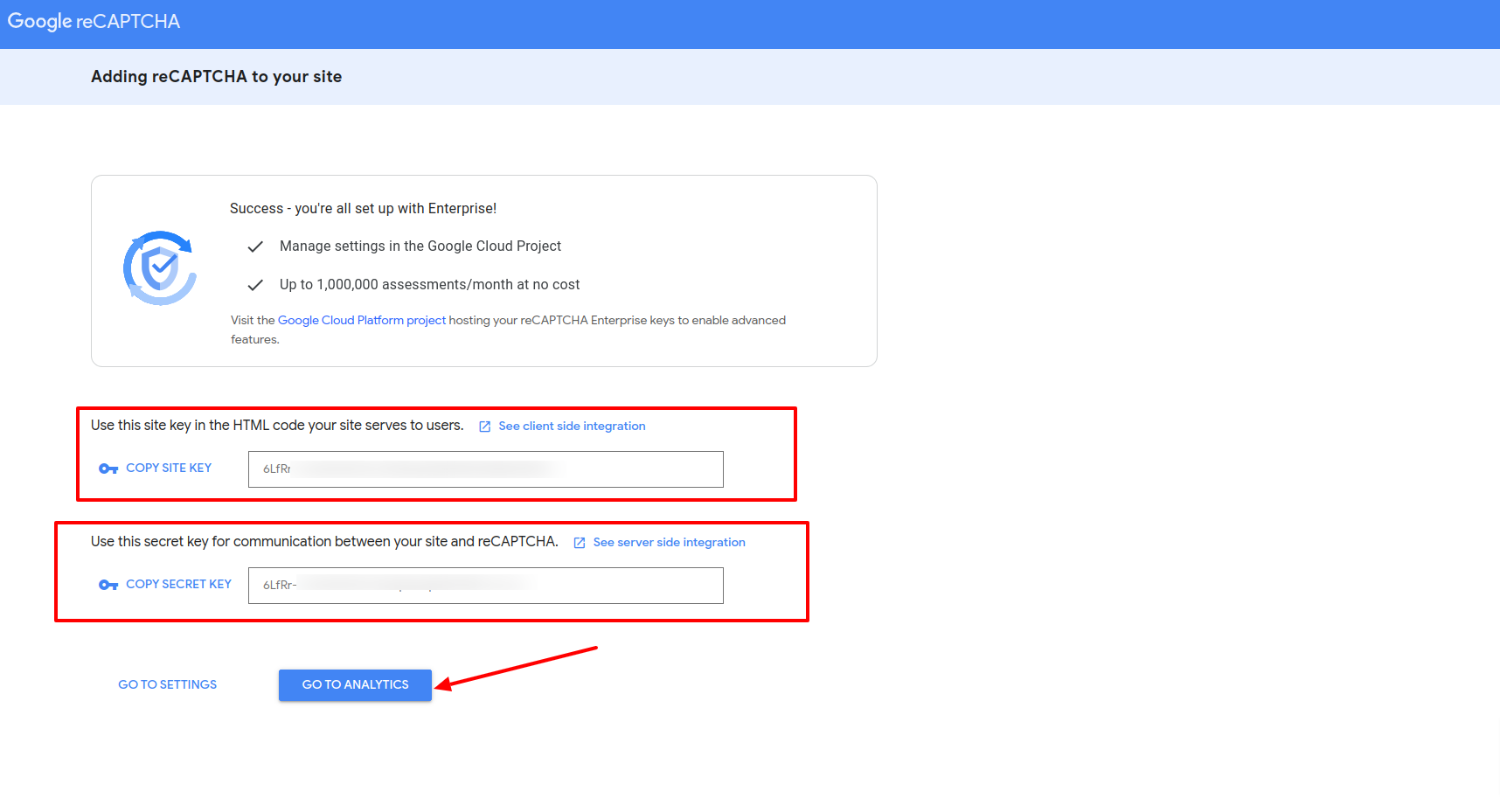This screenshot has width=1500, height=812.
Task: Open the Google Cloud Platform project link
Action: (362, 320)
